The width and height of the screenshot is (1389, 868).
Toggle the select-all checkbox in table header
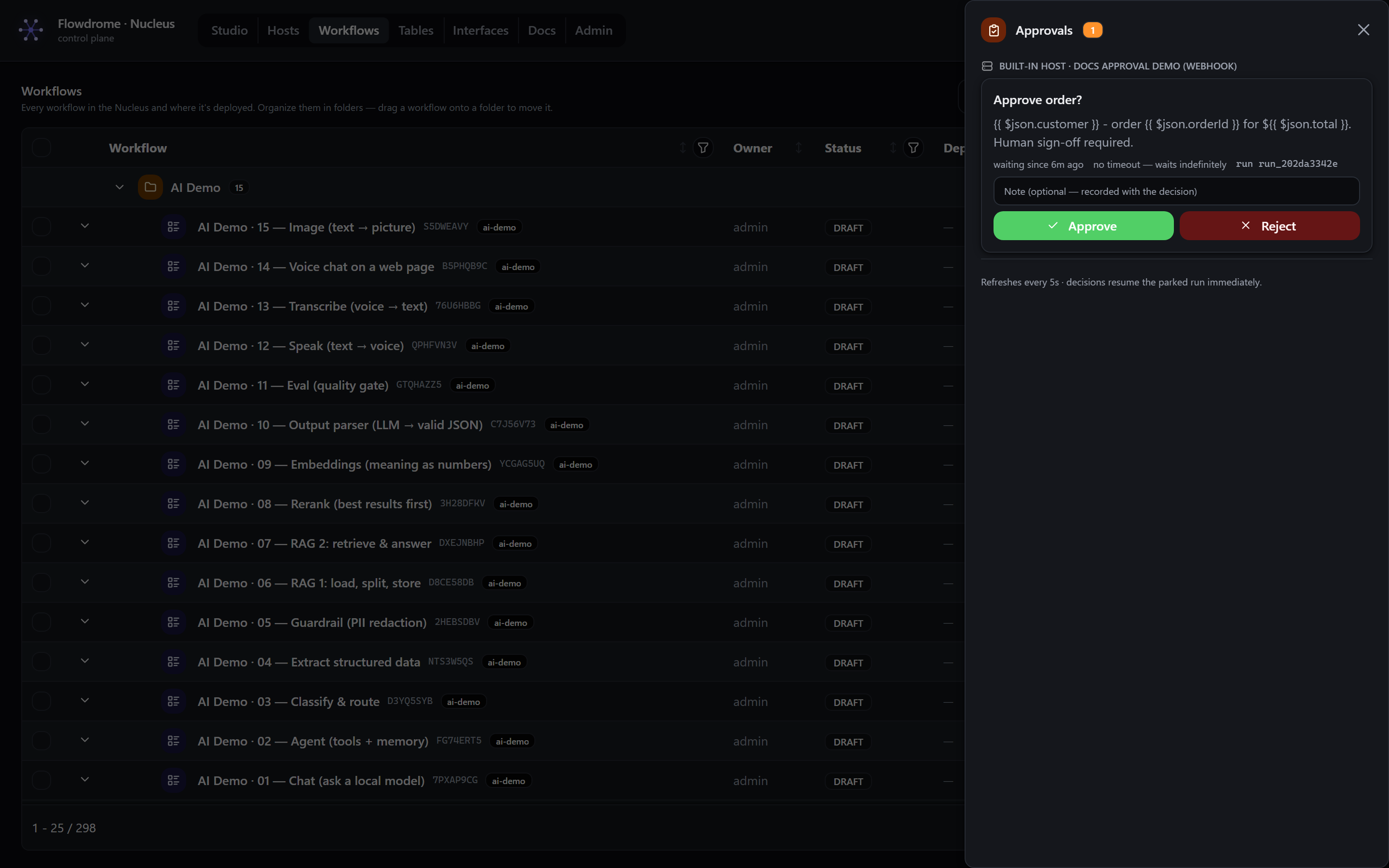[x=41, y=148]
